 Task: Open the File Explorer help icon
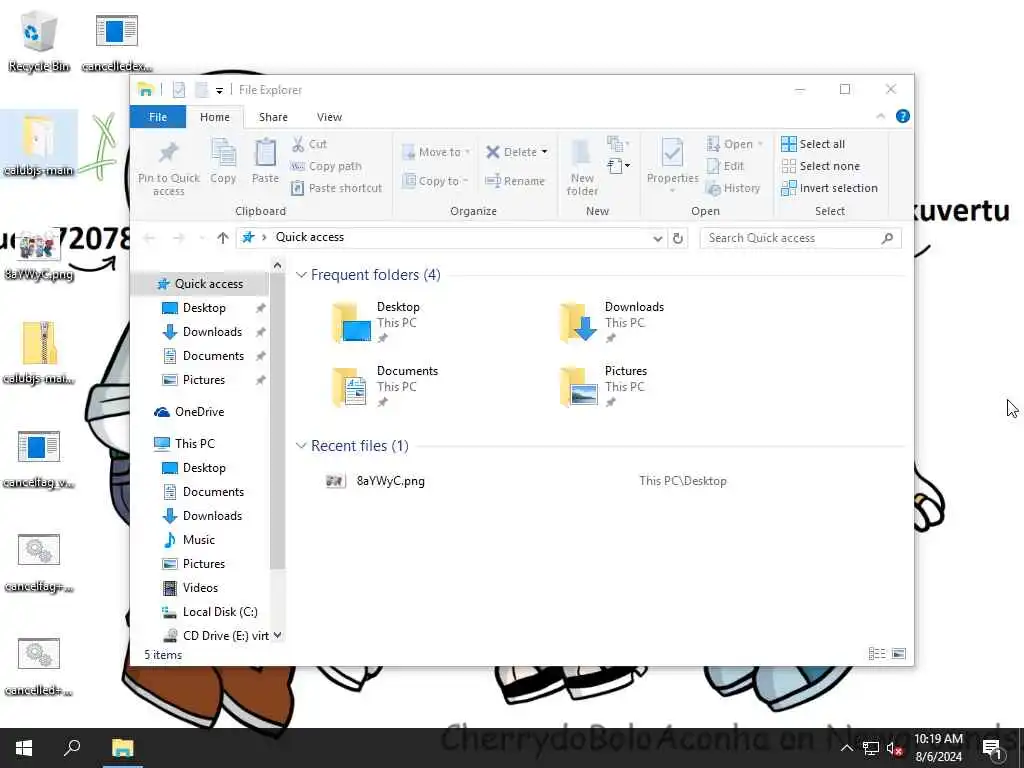pos(903,116)
